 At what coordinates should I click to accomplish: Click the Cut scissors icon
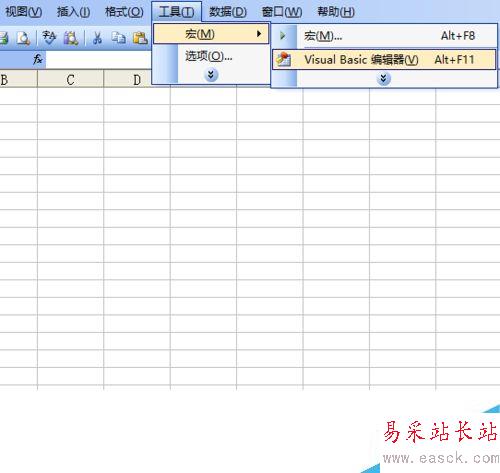pyautogui.click(x=97, y=38)
